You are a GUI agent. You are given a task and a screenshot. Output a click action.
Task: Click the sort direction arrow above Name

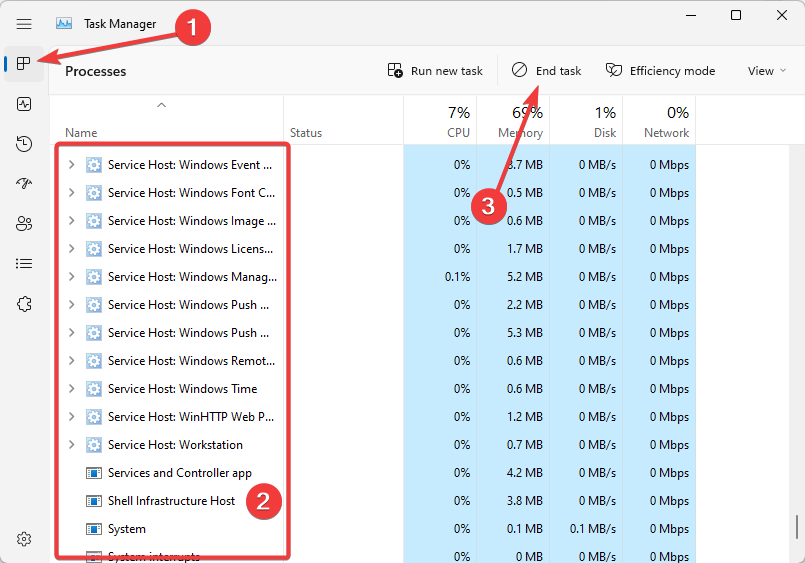[161, 105]
